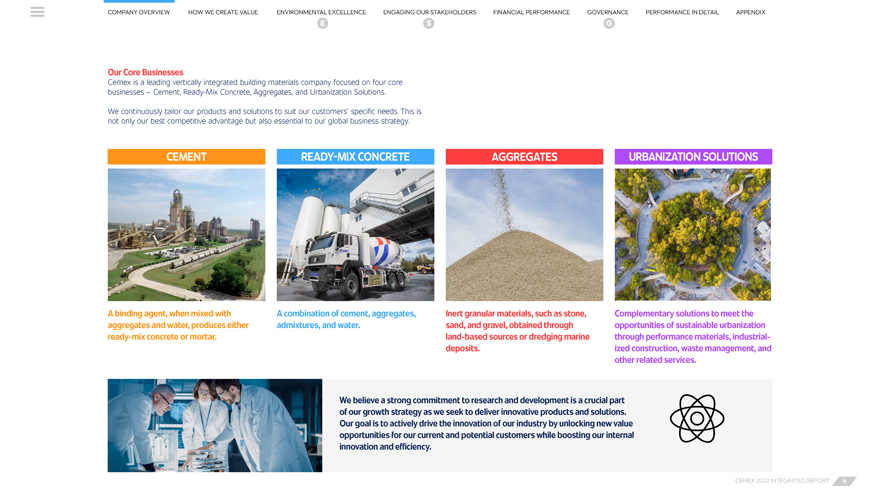
Task: Click the 'CEMEX 2022 INTEGRATED REPORT' footer
Action: [782, 481]
